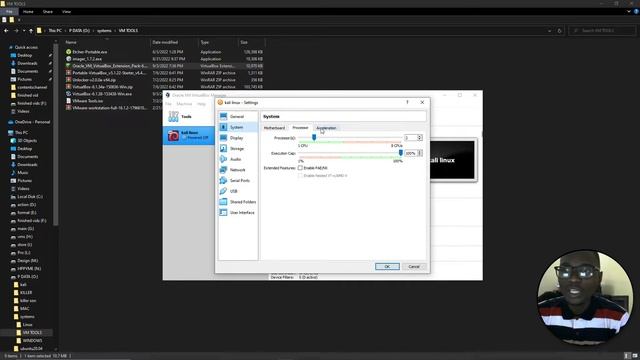Switch to the Motherboard tab
The height and width of the screenshot is (360, 640).
[274, 128]
